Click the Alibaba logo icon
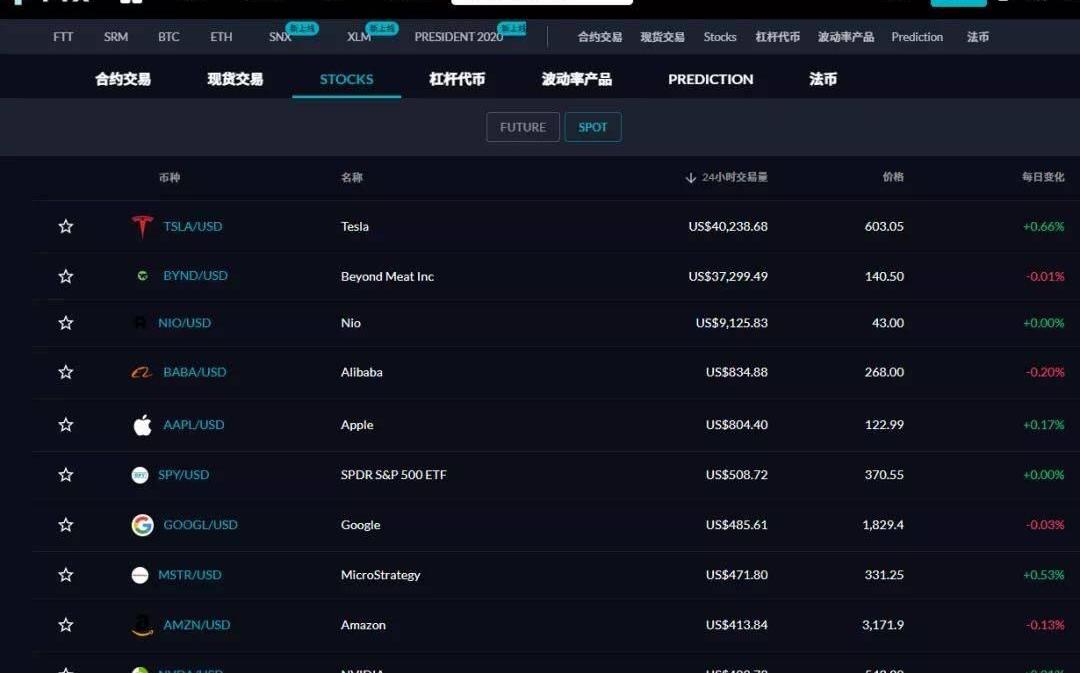This screenshot has height=673, width=1080. 142,372
